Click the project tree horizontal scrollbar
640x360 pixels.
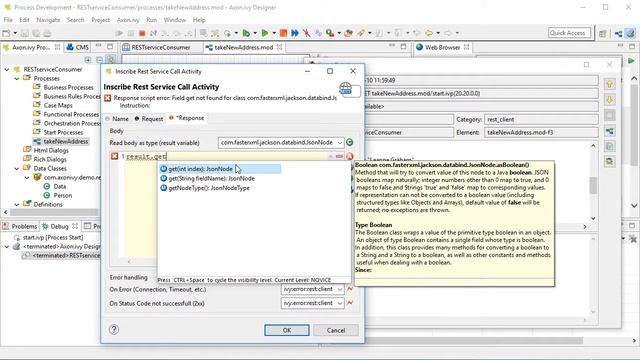pyautogui.click(x=53, y=212)
